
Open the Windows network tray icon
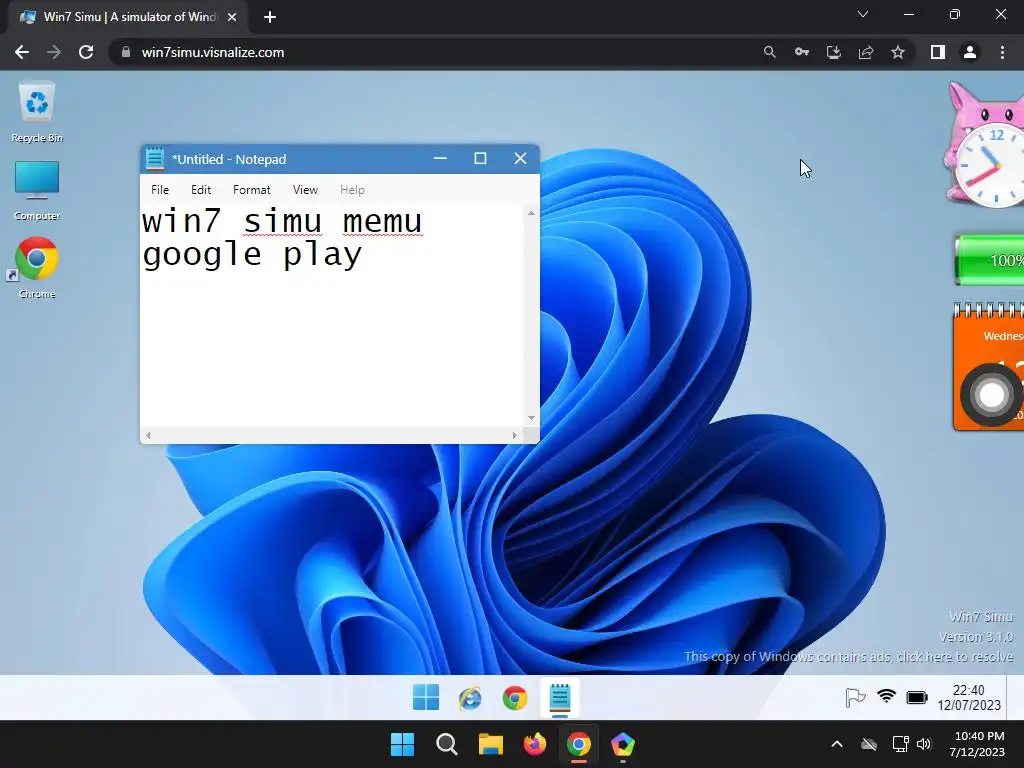[901, 744]
